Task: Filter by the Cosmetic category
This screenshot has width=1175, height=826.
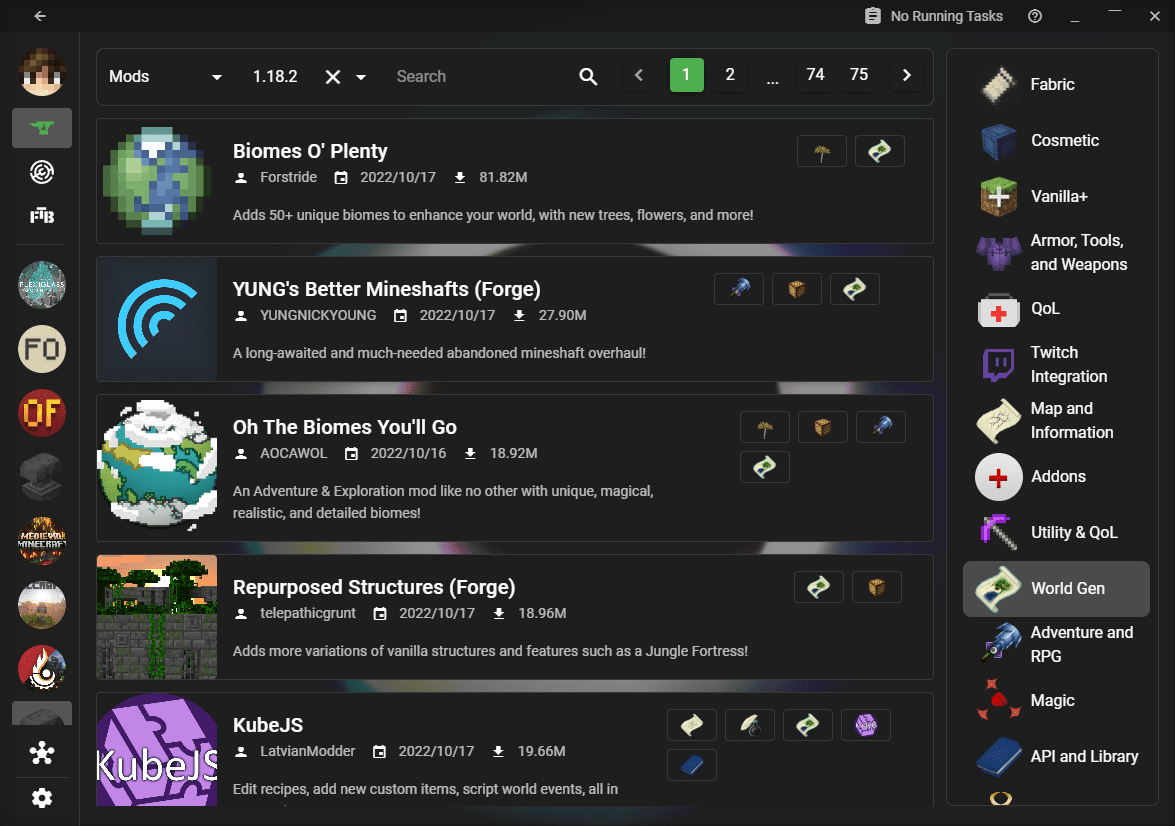Action: [x=1056, y=141]
